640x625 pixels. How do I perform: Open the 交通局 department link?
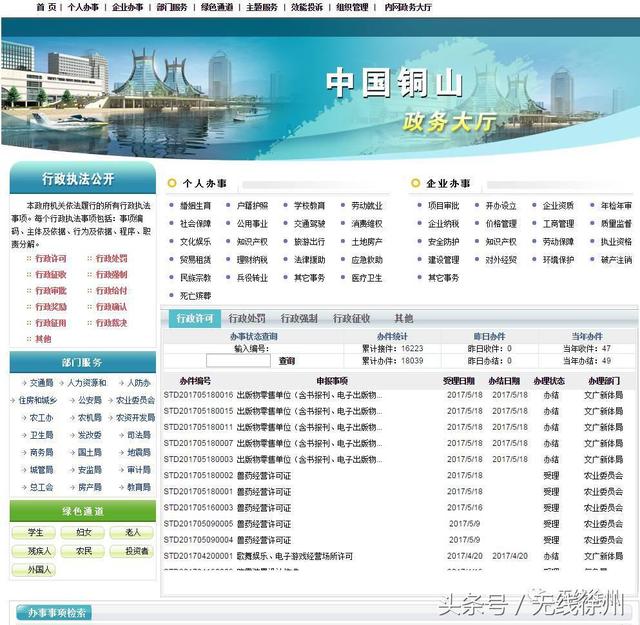[x=41, y=383]
